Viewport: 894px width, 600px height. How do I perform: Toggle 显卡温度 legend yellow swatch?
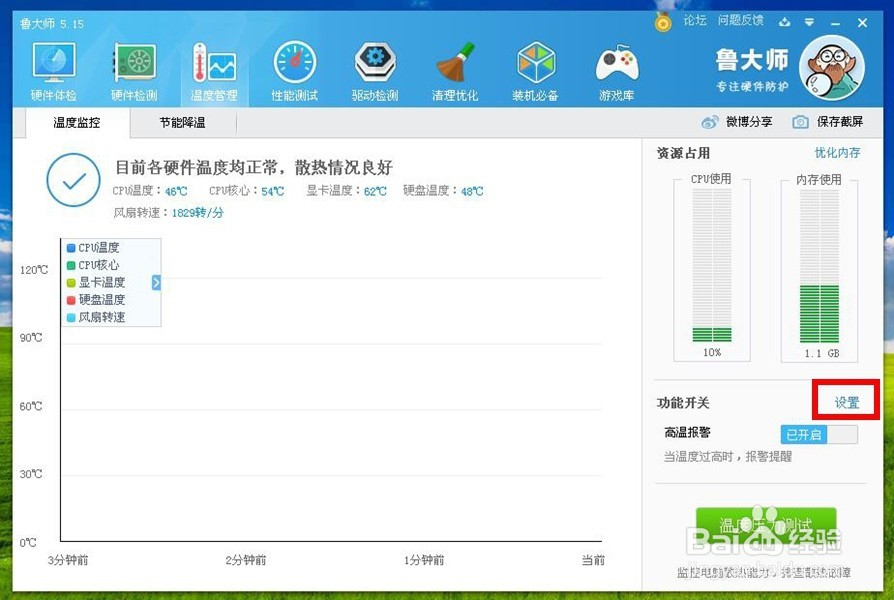[x=71, y=283]
